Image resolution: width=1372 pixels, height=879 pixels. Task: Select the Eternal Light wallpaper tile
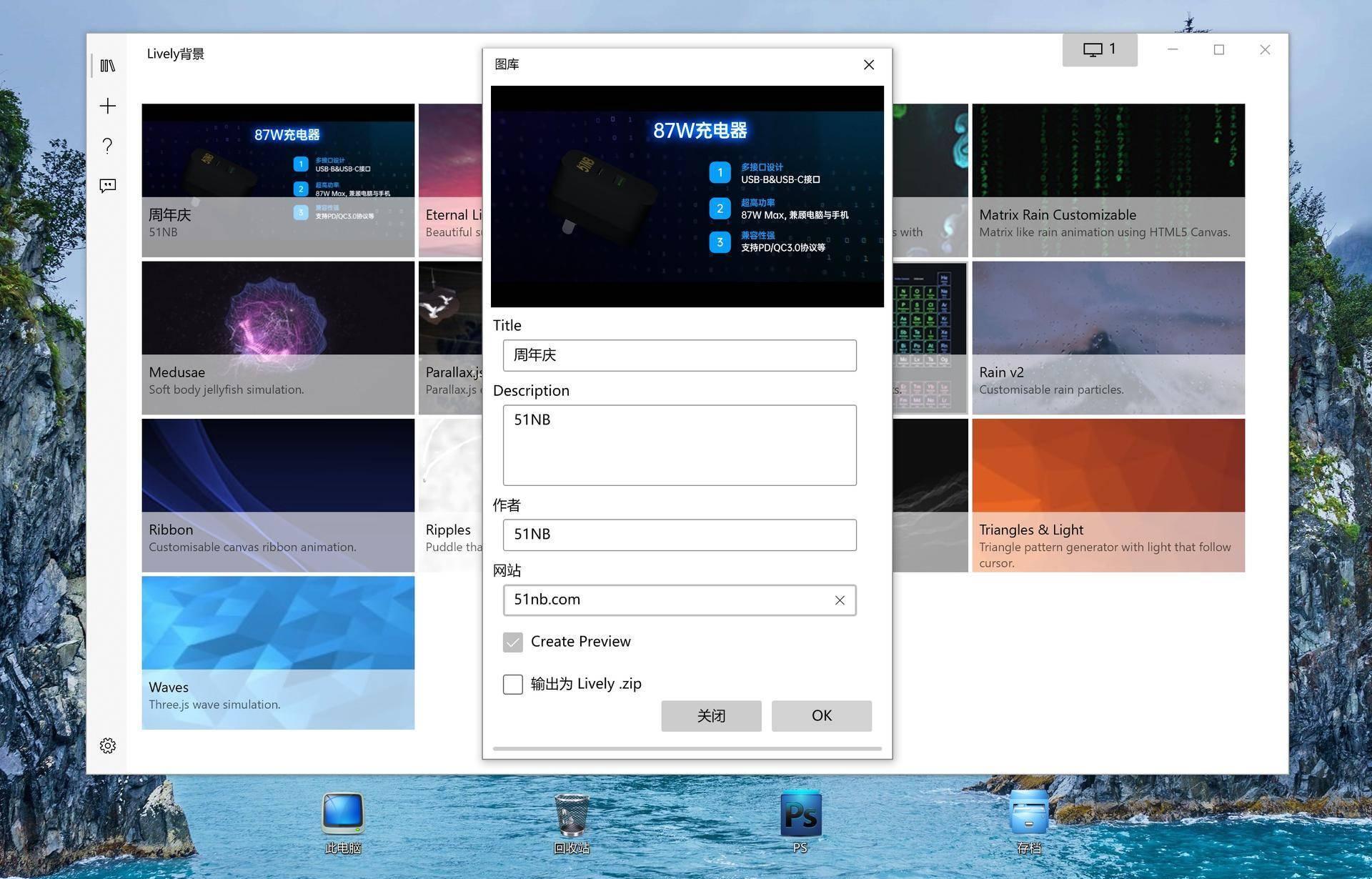click(451, 180)
